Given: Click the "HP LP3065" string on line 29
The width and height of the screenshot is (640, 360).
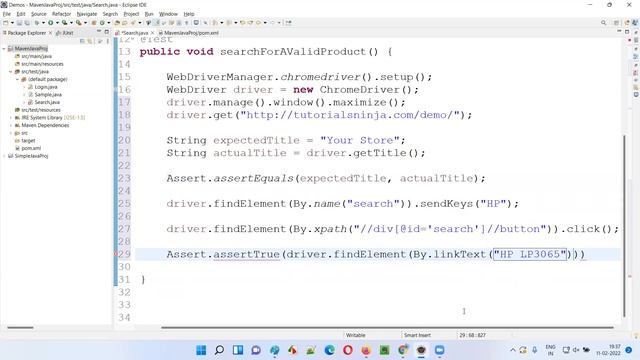Looking at the screenshot, I should click(x=530, y=254).
